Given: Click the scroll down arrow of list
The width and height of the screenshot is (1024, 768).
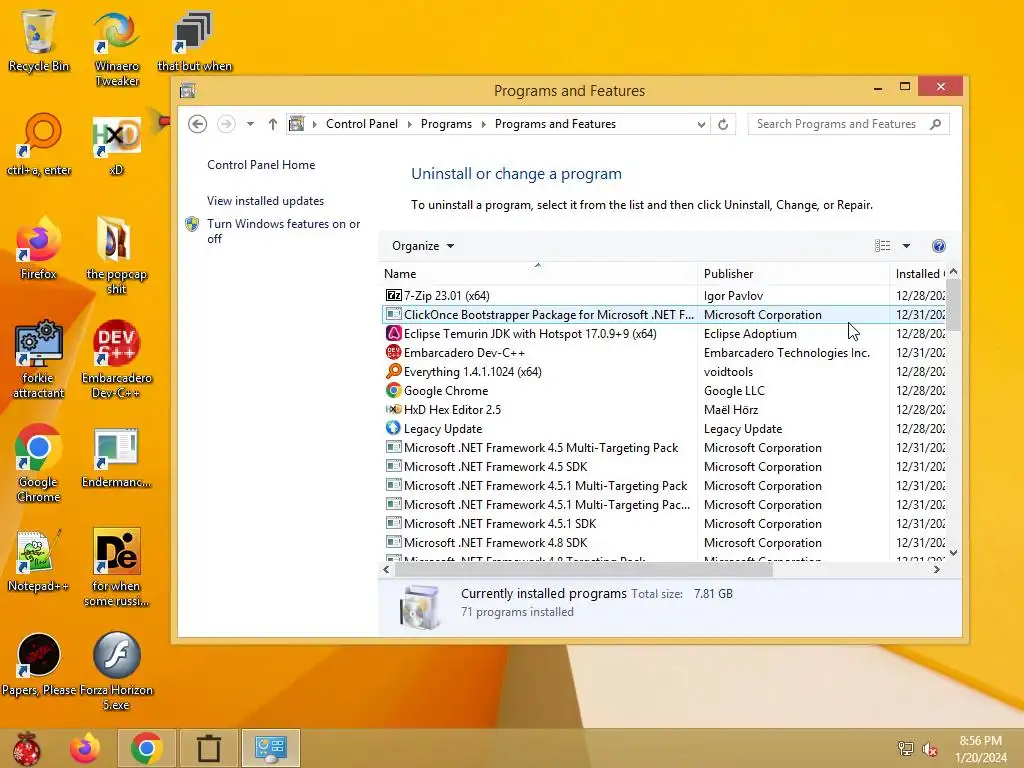Looking at the screenshot, I should pos(953,552).
